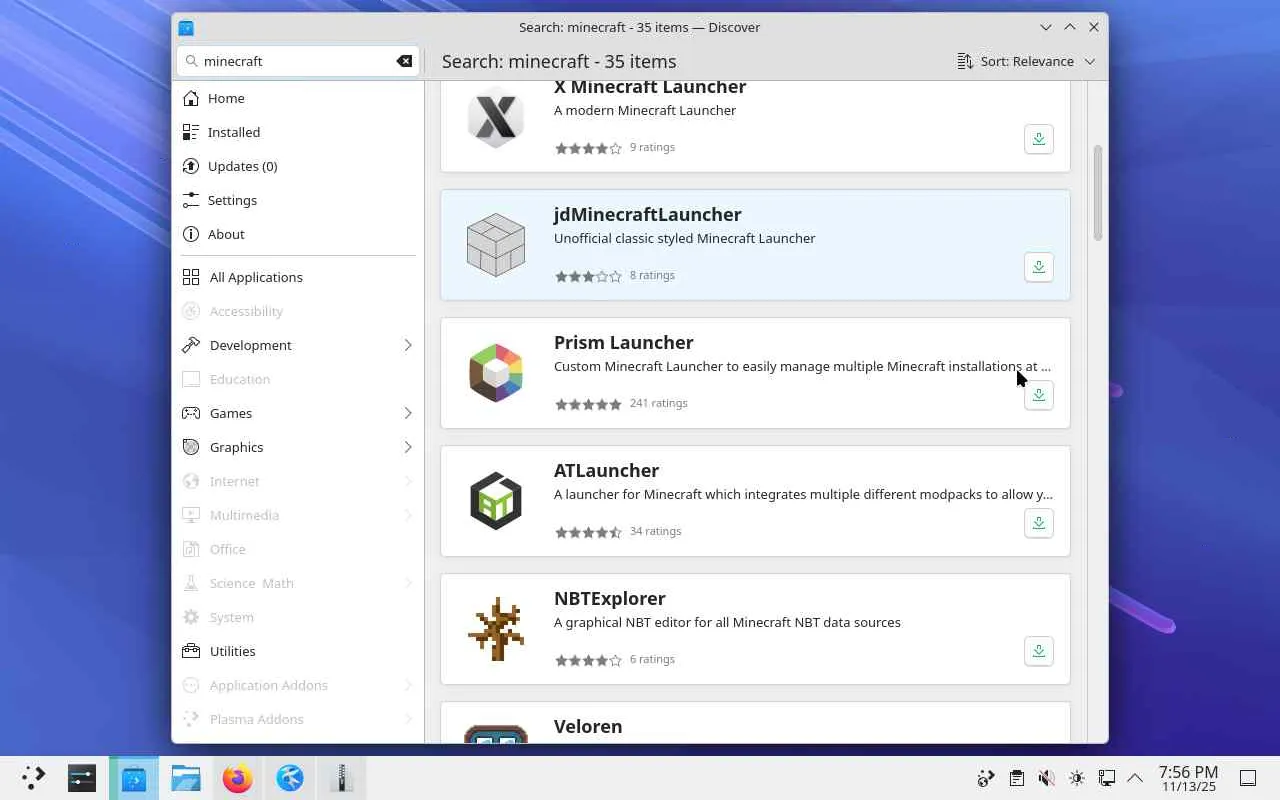Click the ATLauncher install download icon
The image size is (1280, 800).
click(1039, 523)
